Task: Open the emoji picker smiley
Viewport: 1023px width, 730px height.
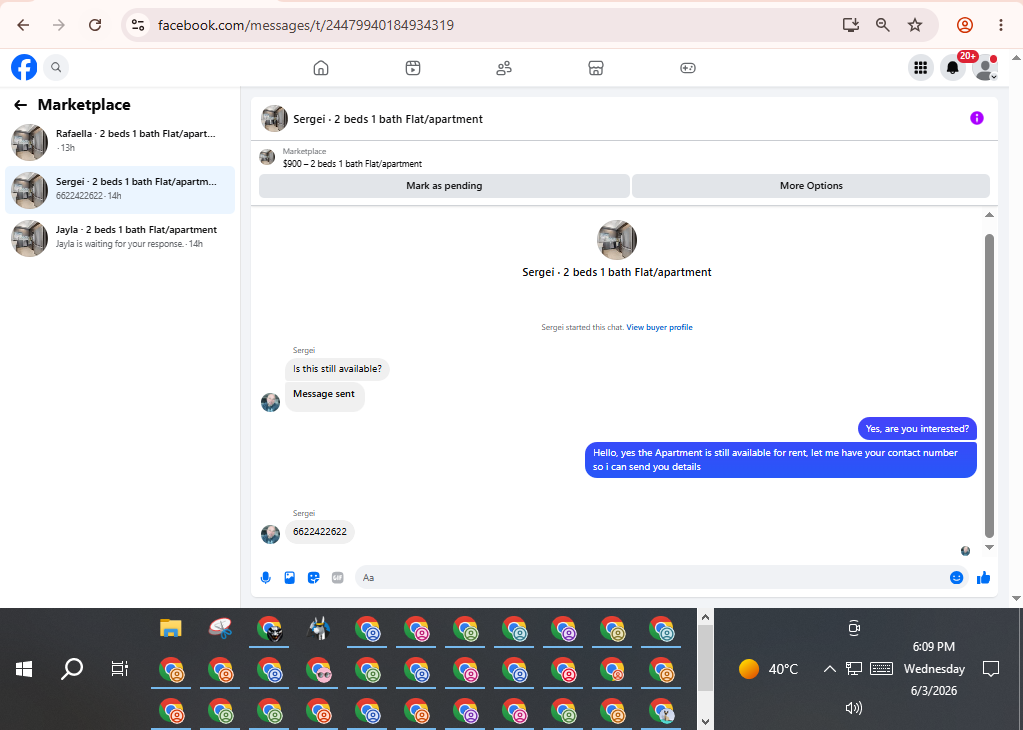Action: pyautogui.click(x=956, y=578)
